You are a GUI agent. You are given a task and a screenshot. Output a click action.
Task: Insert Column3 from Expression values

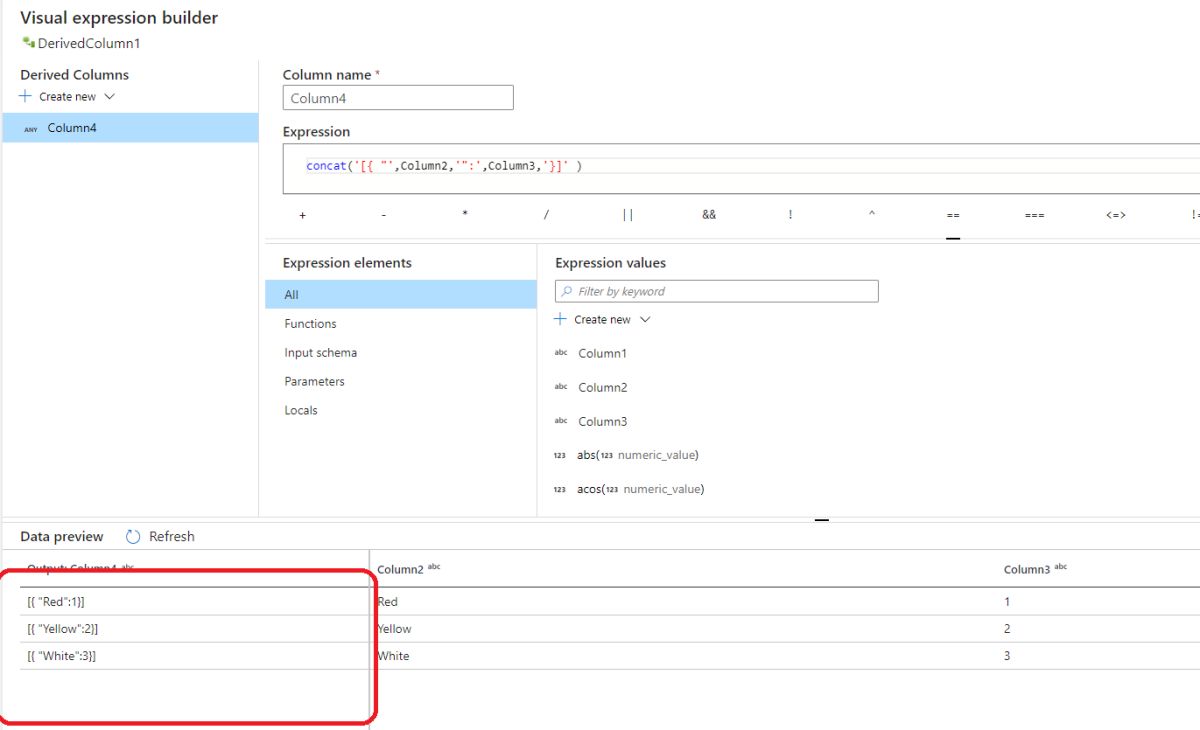coord(602,421)
